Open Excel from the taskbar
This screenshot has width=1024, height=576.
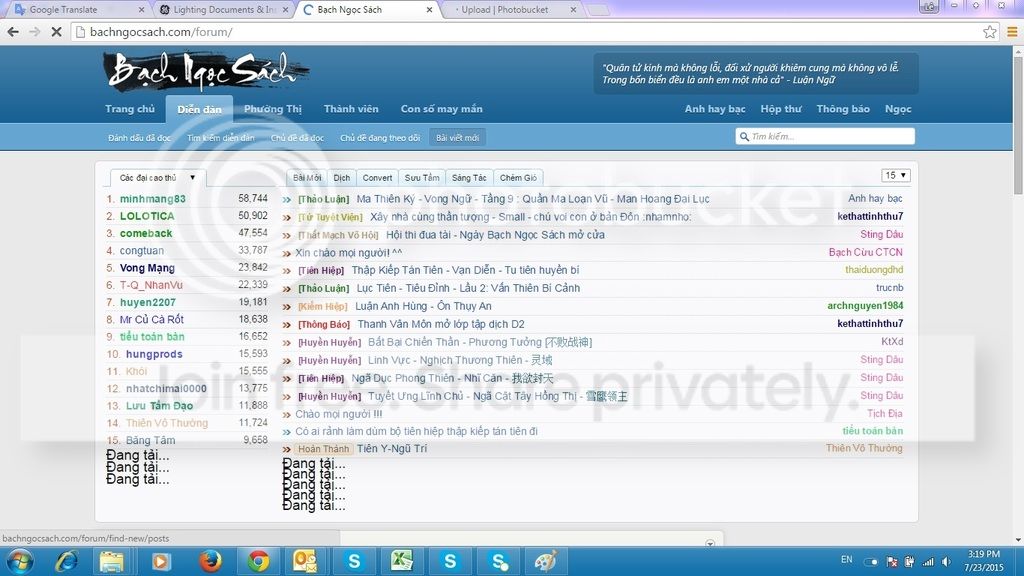click(401, 561)
